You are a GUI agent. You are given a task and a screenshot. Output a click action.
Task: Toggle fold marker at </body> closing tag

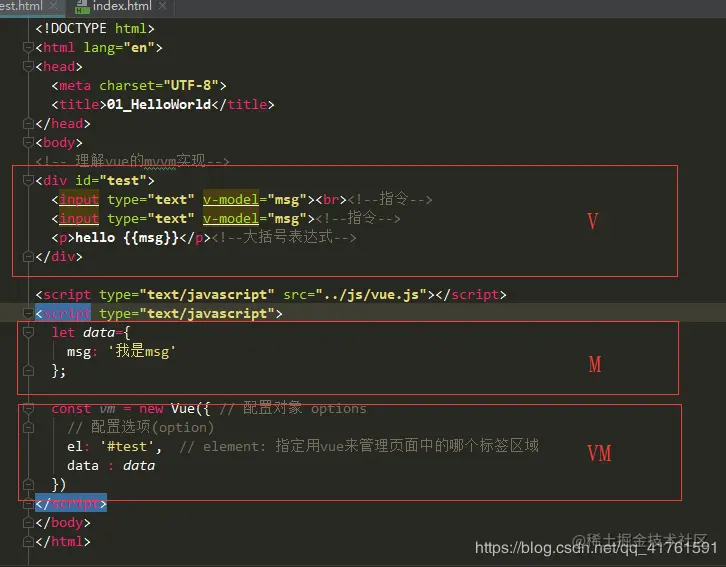click(28, 523)
